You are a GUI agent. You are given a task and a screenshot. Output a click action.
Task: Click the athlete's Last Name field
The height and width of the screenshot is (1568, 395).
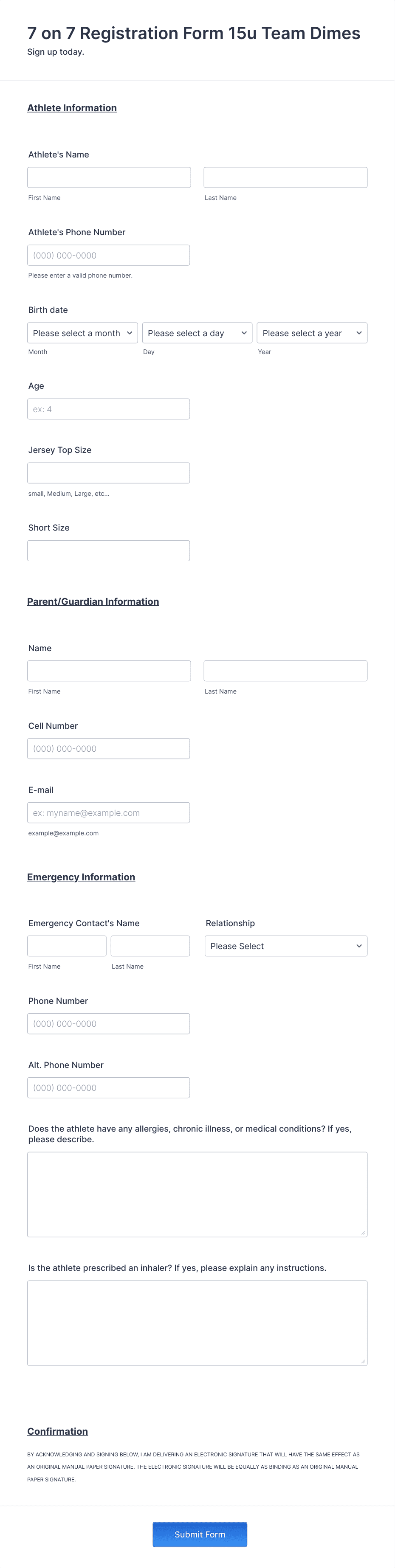click(x=285, y=177)
